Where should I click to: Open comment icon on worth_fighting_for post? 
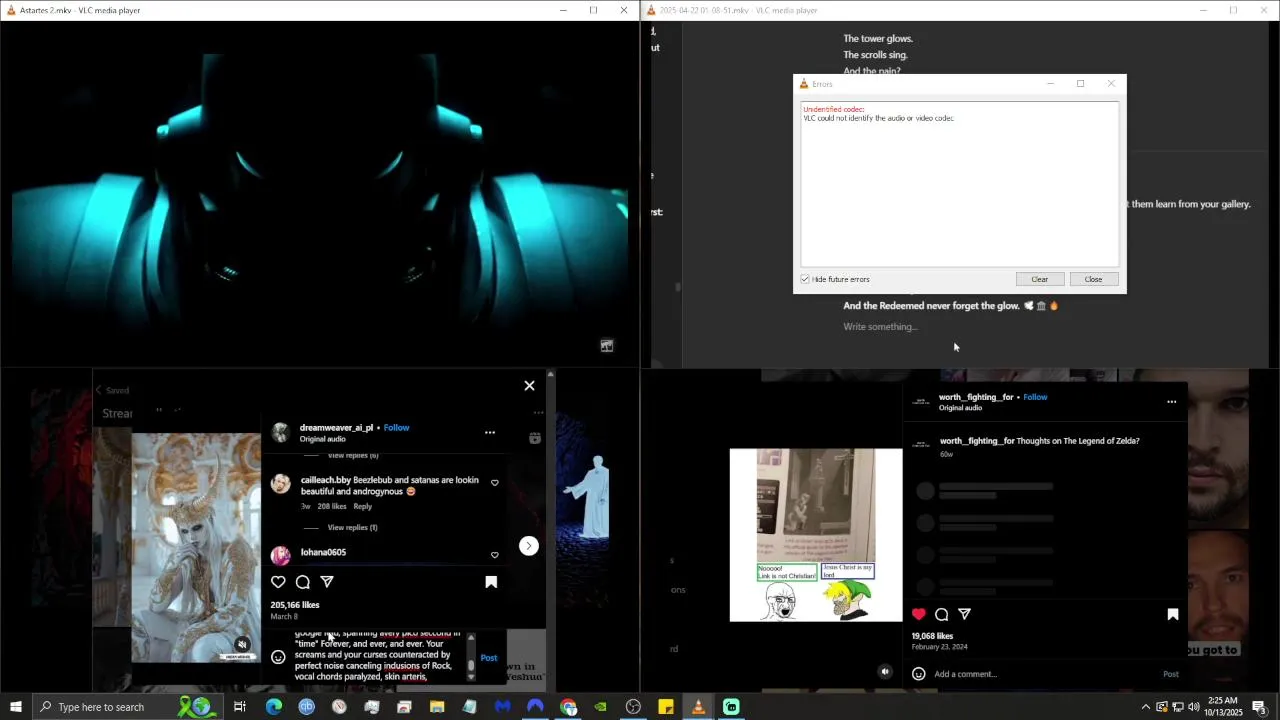(x=942, y=614)
